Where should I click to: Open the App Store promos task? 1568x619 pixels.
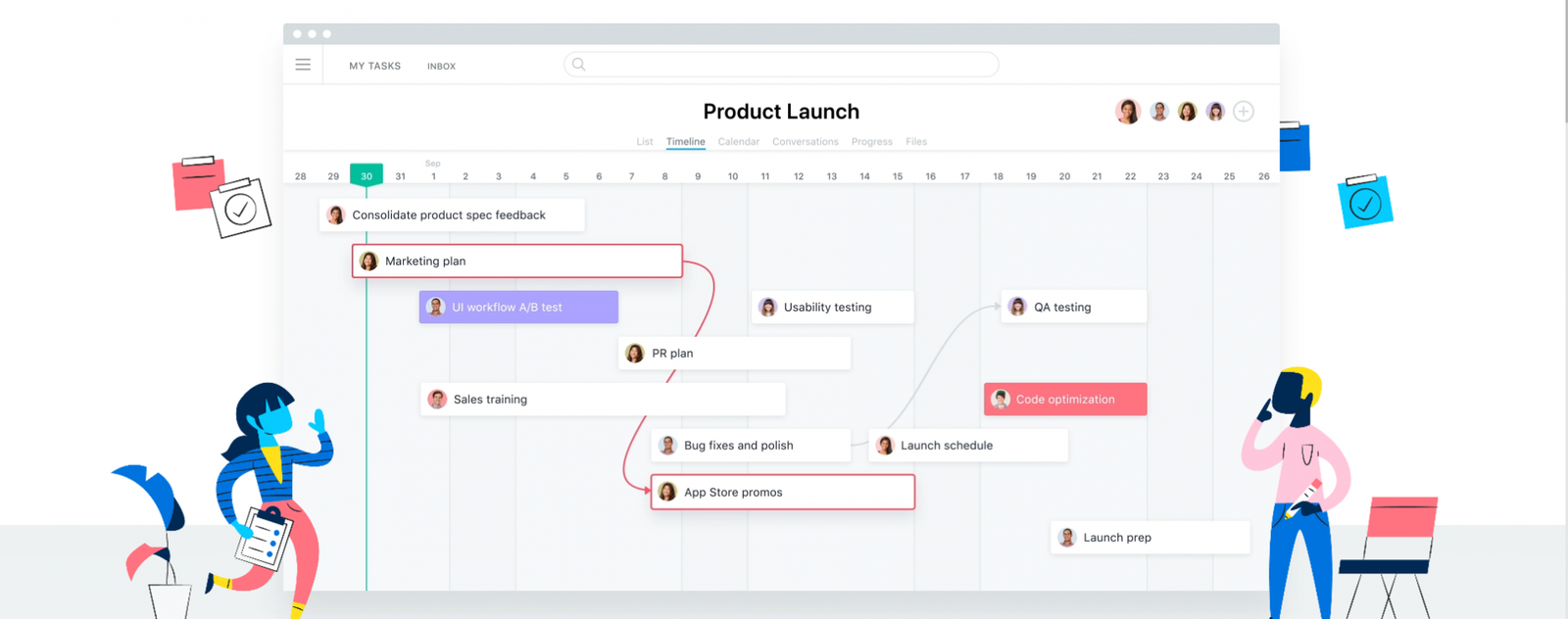click(x=783, y=493)
